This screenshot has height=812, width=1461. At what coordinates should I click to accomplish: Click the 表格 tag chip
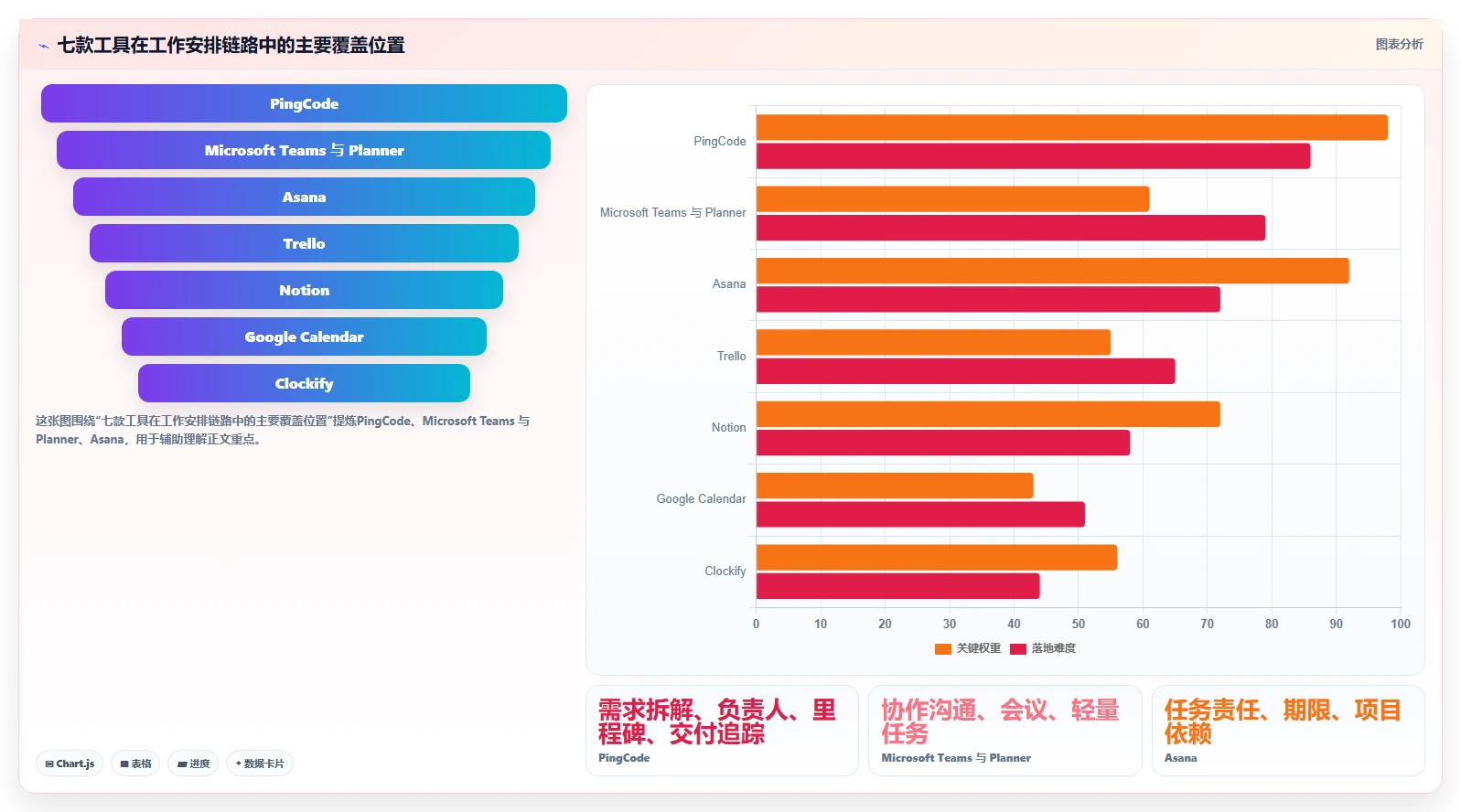(135, 764)
